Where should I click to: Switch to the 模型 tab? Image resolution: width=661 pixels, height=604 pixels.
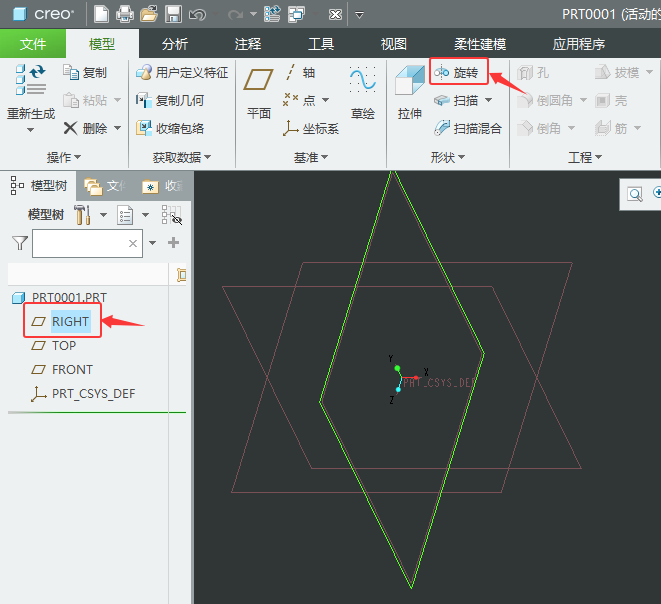tap(102, 43)
